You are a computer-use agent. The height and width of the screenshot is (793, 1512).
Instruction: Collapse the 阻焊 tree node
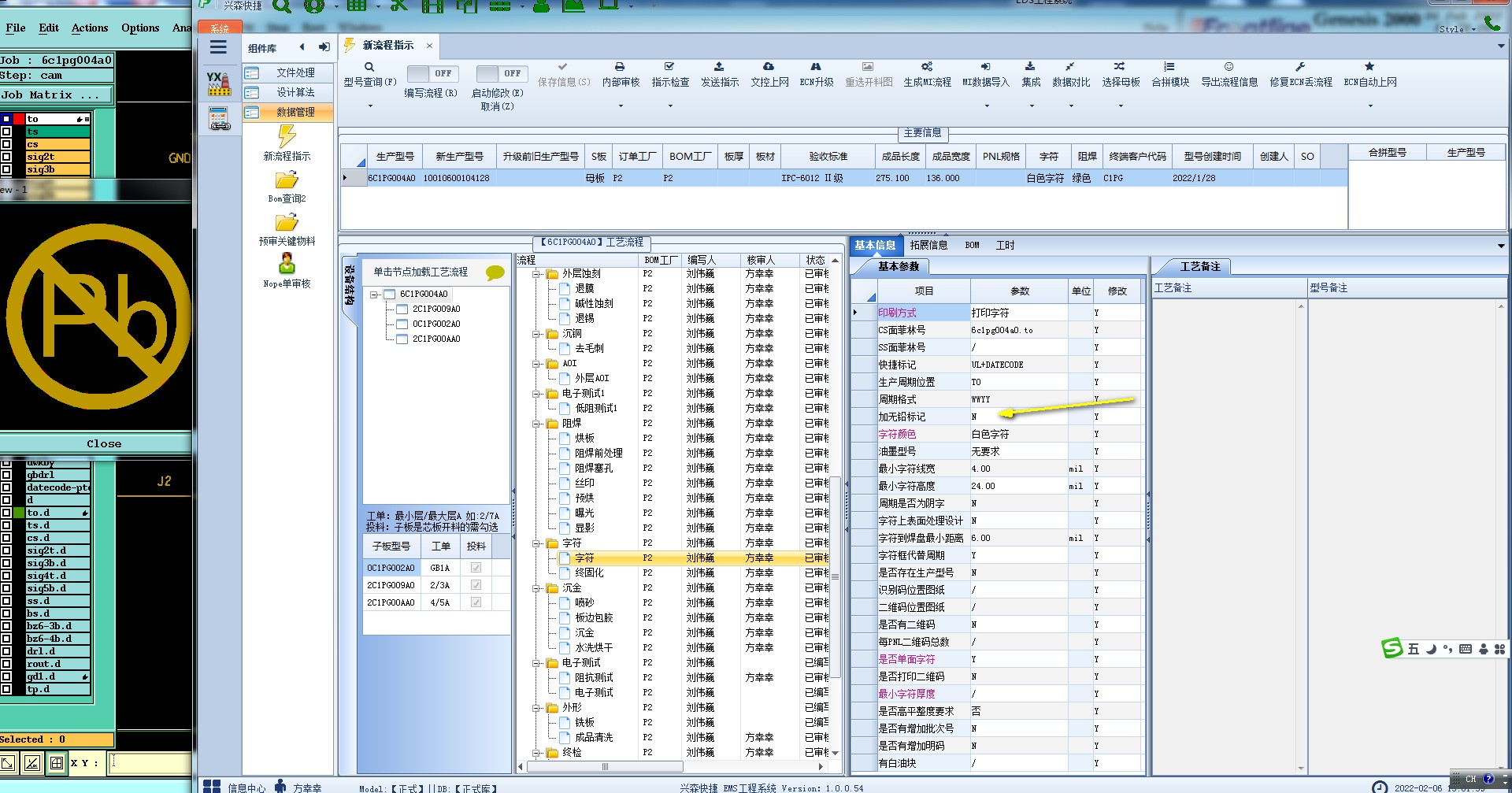pos(537,424)
